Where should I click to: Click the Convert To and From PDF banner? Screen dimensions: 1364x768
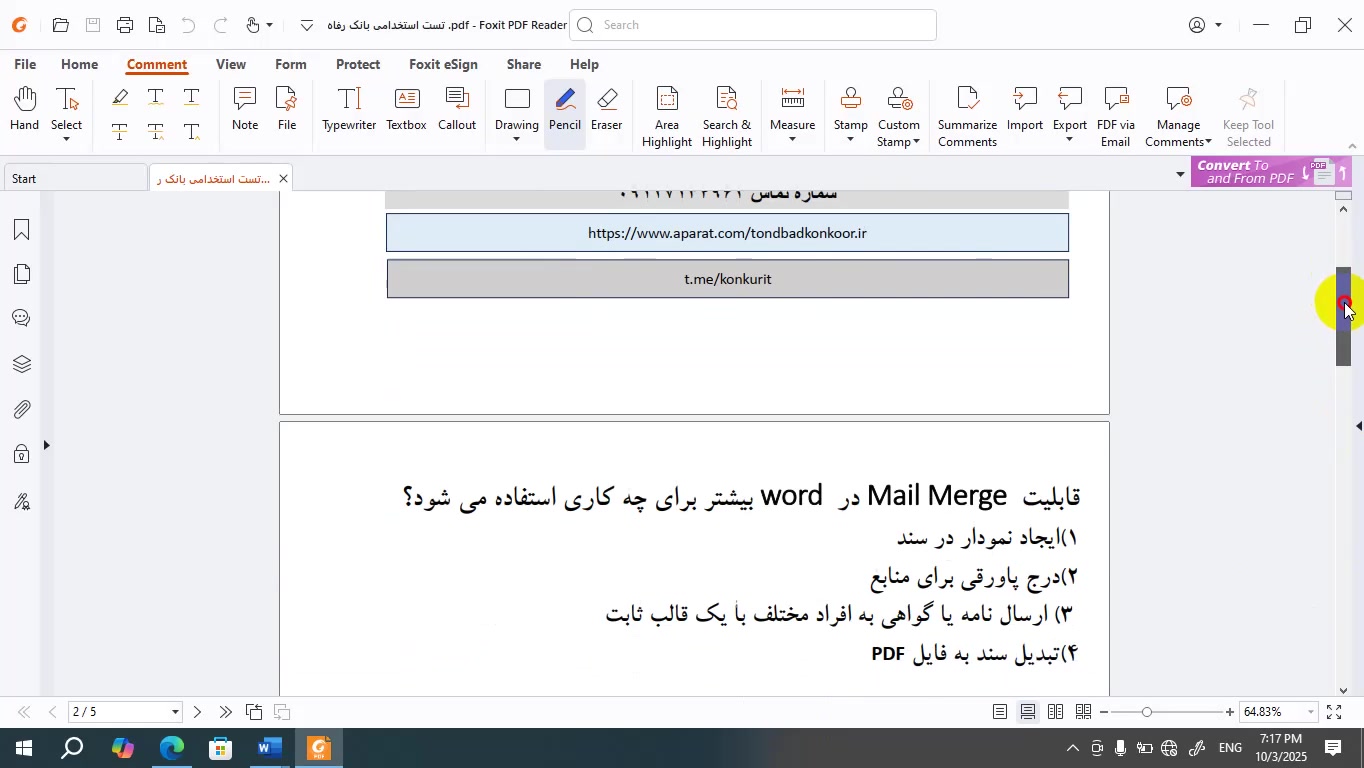(x=1271, y=172)
